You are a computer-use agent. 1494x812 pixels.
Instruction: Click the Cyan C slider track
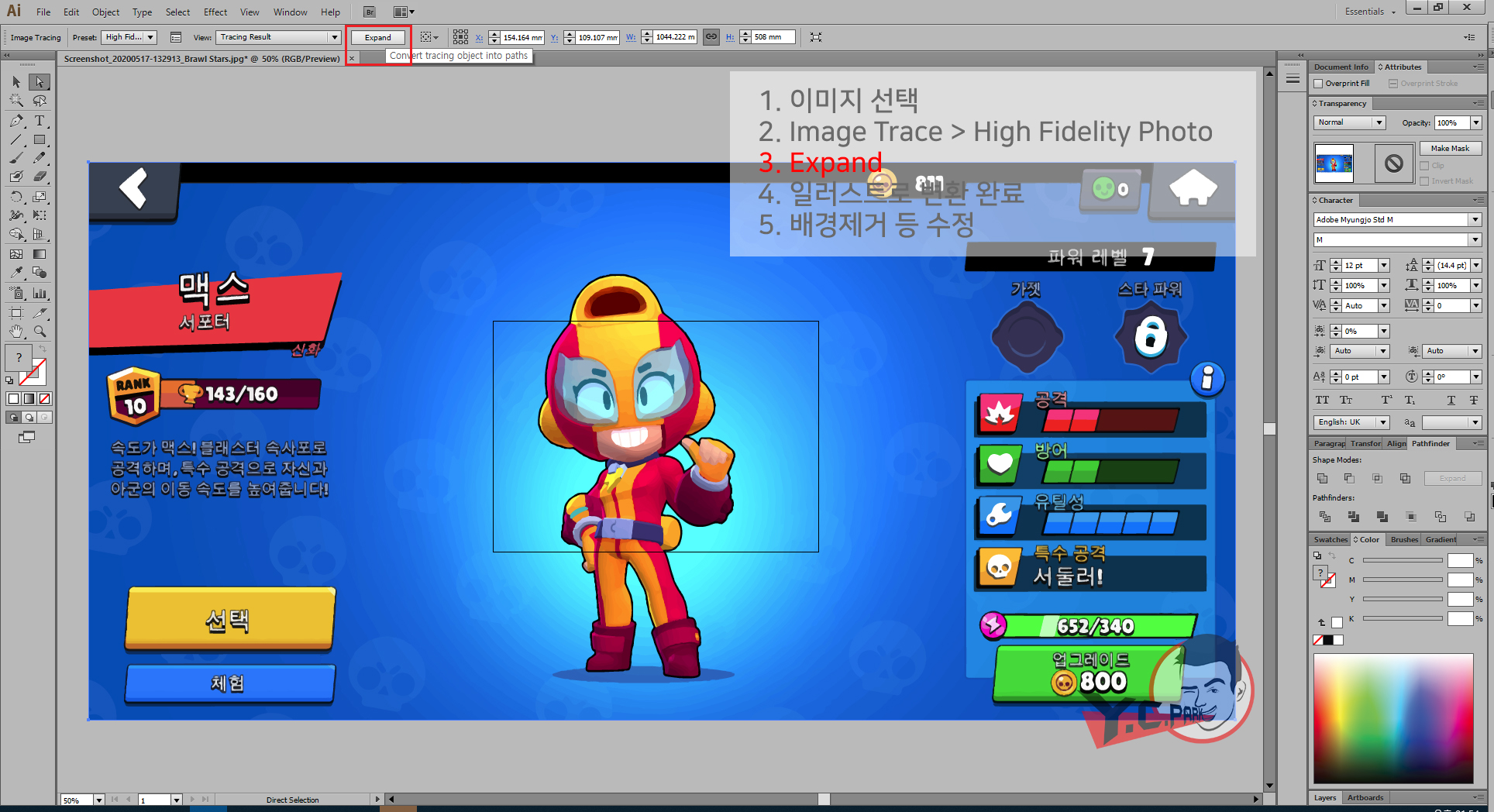point(1403,560)
